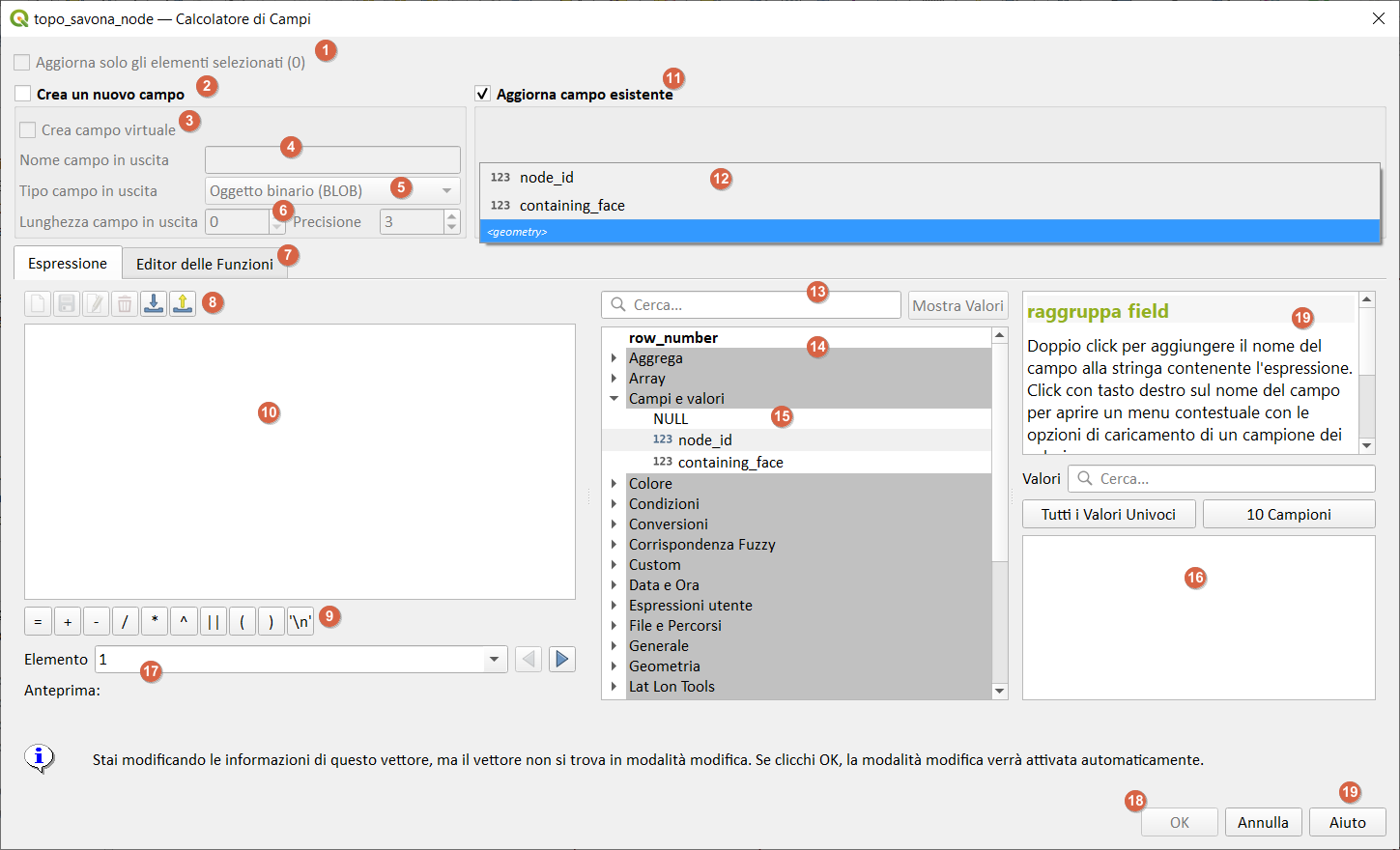The width and height of the screenshot is (1400, 850).
Task: Click the QGIS logo in title bar
Action: pos(18,18)
